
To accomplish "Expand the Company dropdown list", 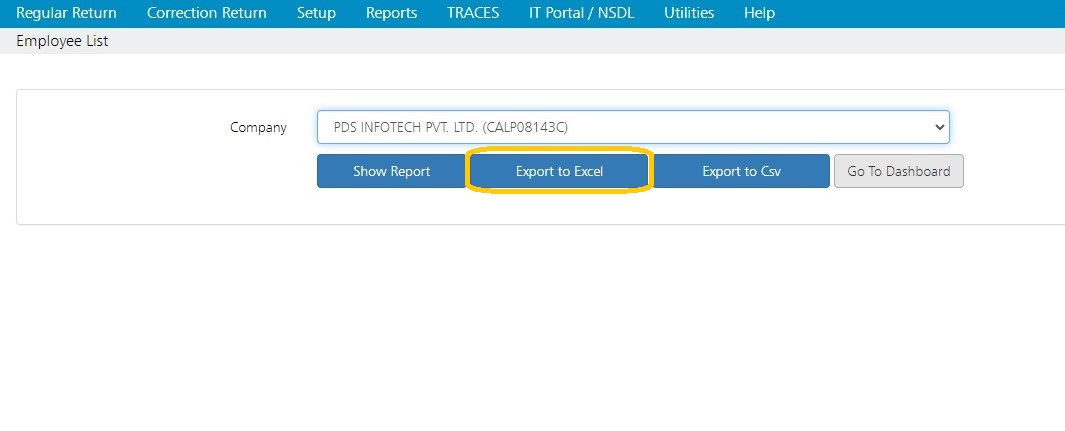I will (x=633, y=127).
